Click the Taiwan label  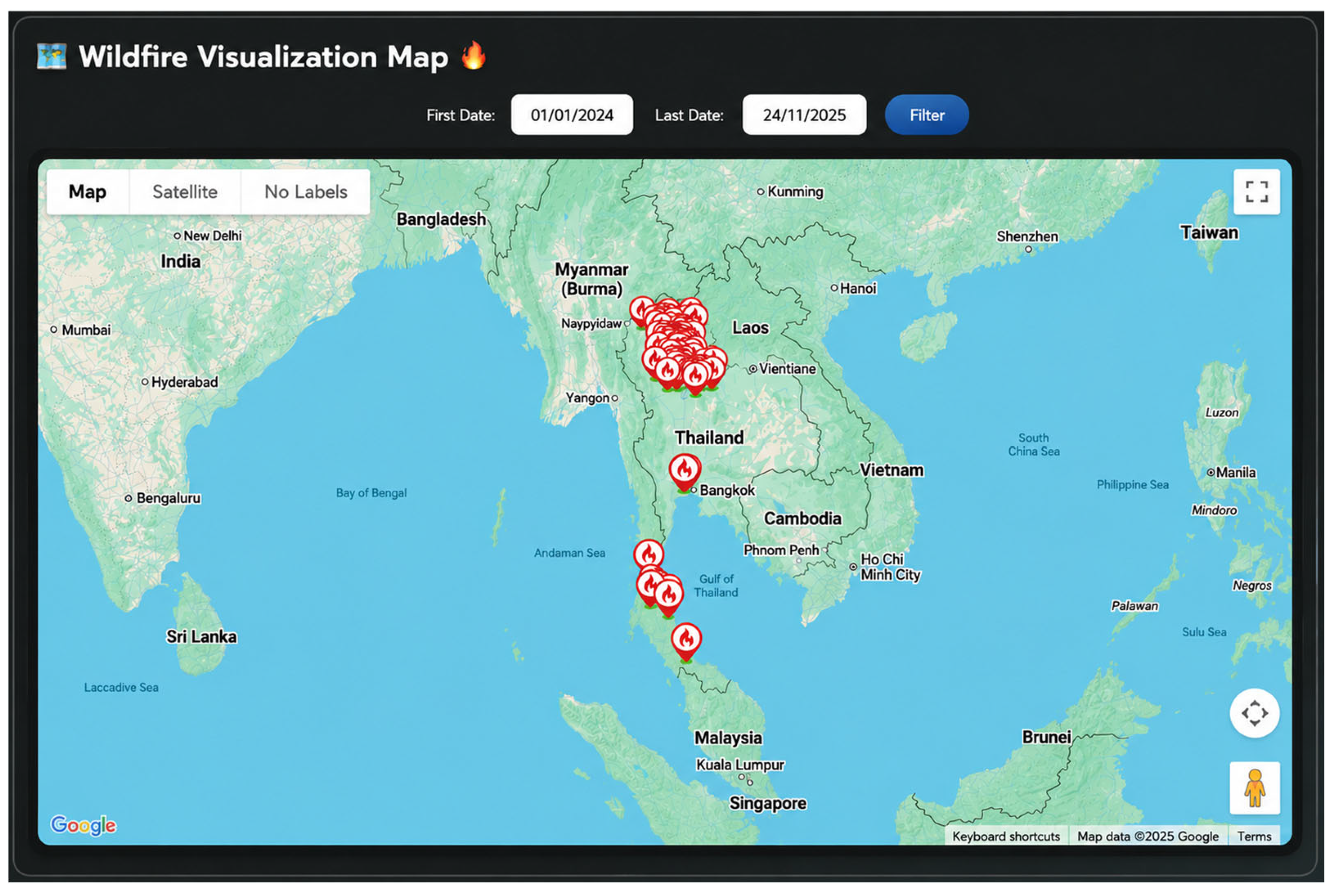[1209, 232]
